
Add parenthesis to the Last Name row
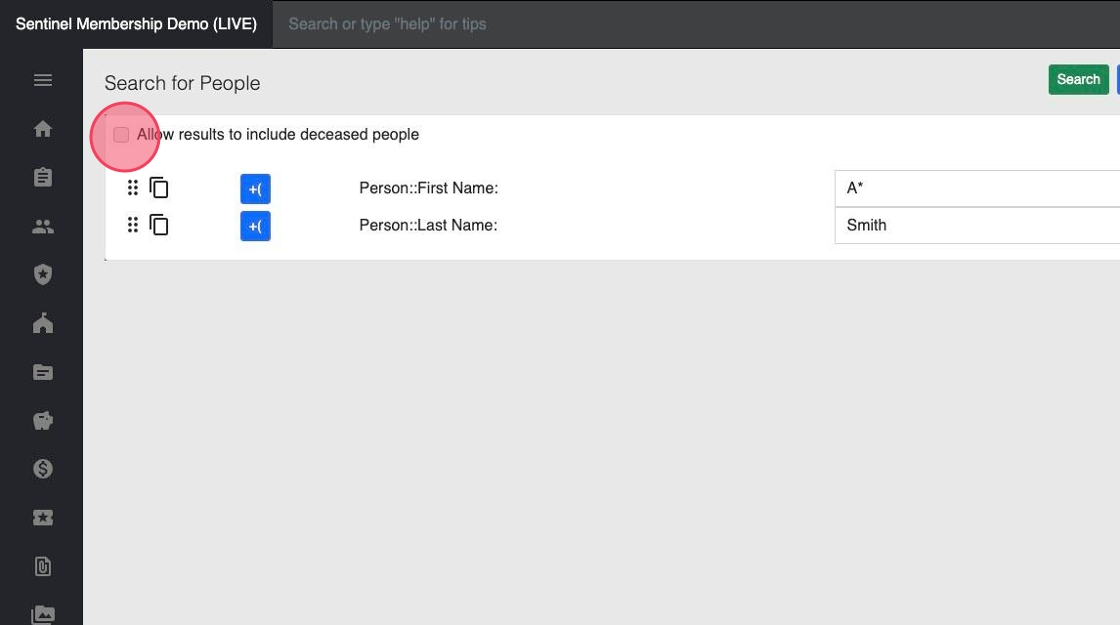(255, 227)
